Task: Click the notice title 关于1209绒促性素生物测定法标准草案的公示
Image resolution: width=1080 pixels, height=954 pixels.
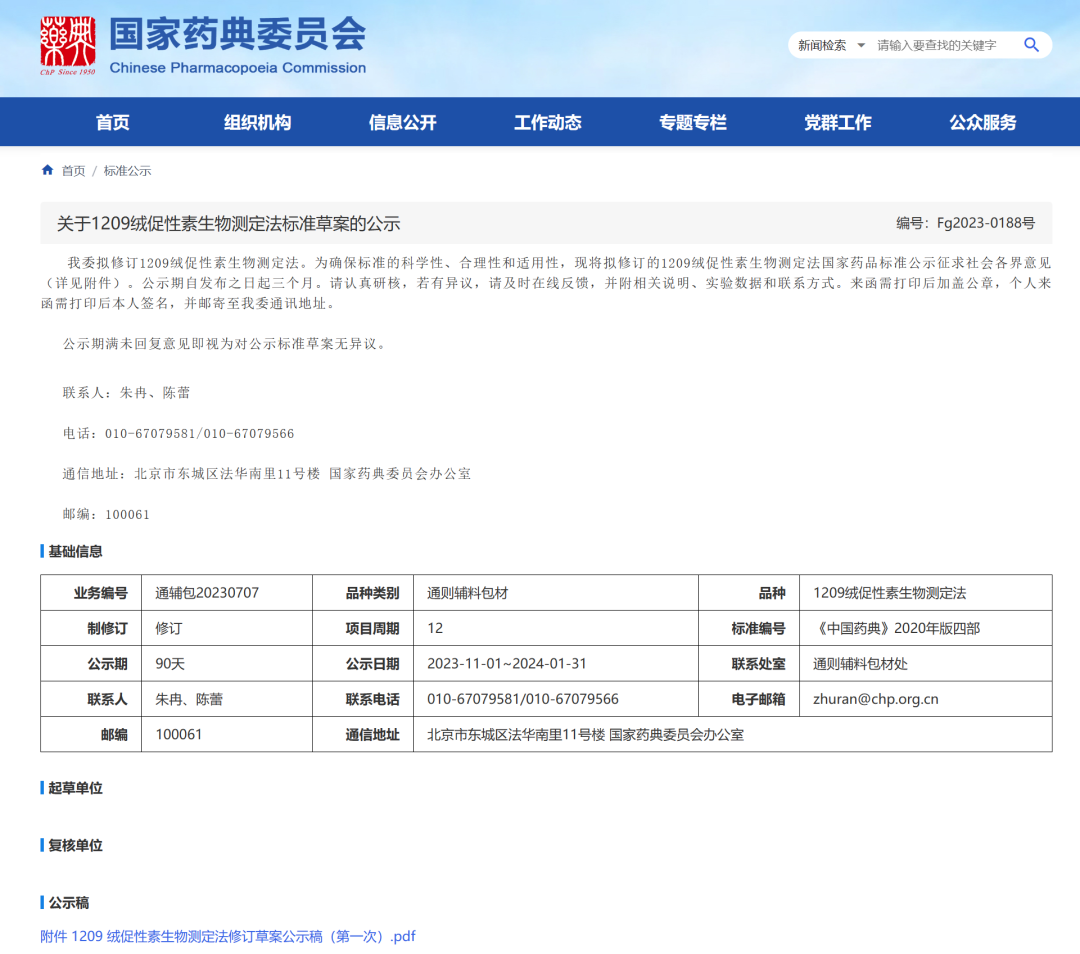Action: tap(229, 224)
